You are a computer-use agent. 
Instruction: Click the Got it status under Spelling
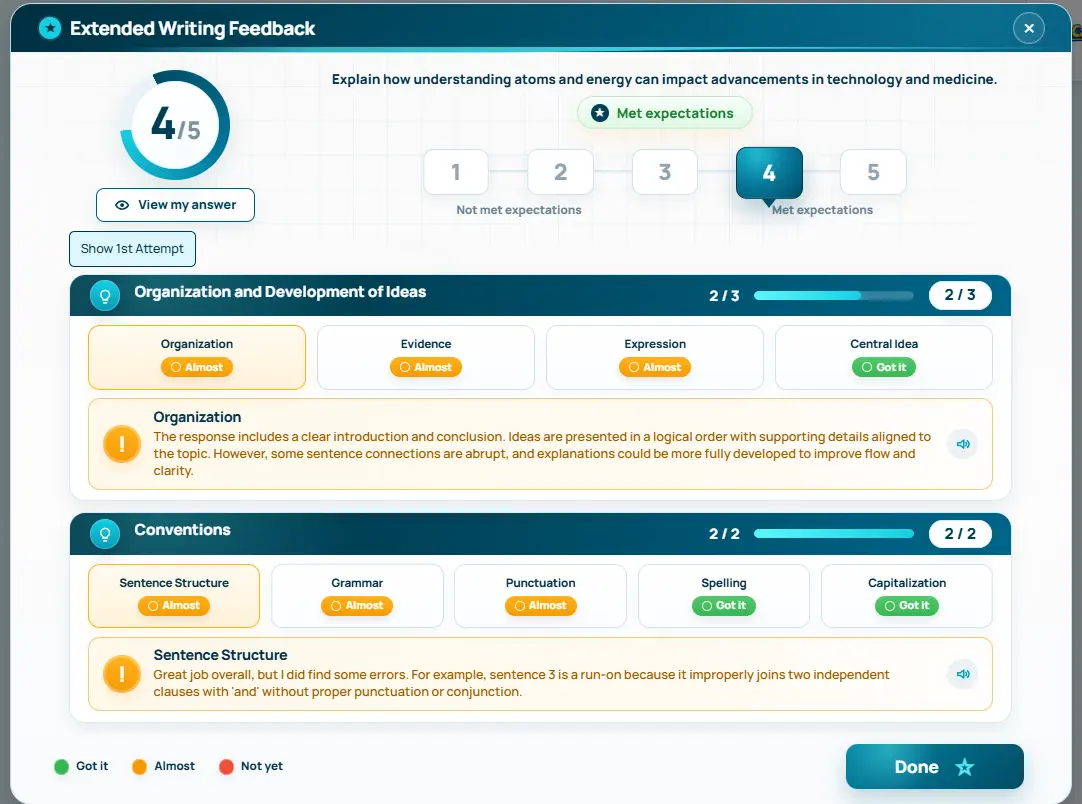[x=724, y=605]
